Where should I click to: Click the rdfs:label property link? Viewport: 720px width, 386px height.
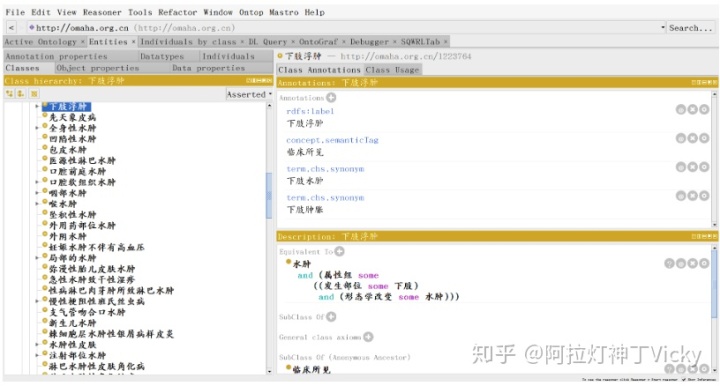310,111
